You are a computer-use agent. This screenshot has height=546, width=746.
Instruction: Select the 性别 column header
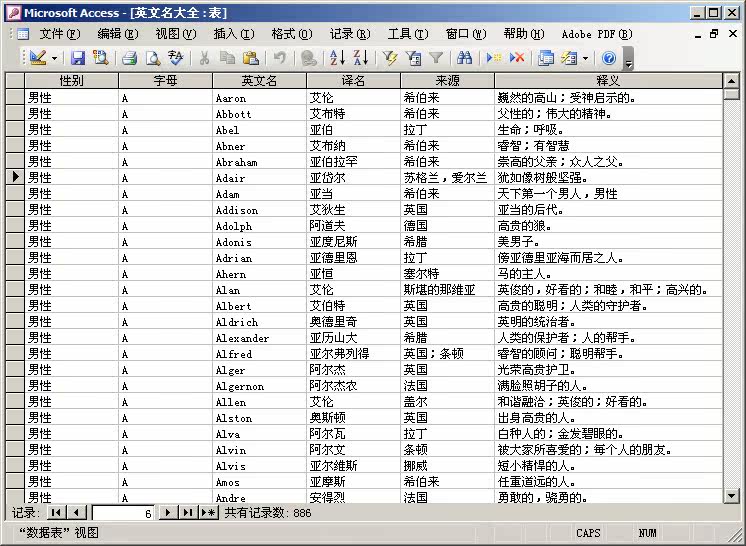(x=71, y=80)
